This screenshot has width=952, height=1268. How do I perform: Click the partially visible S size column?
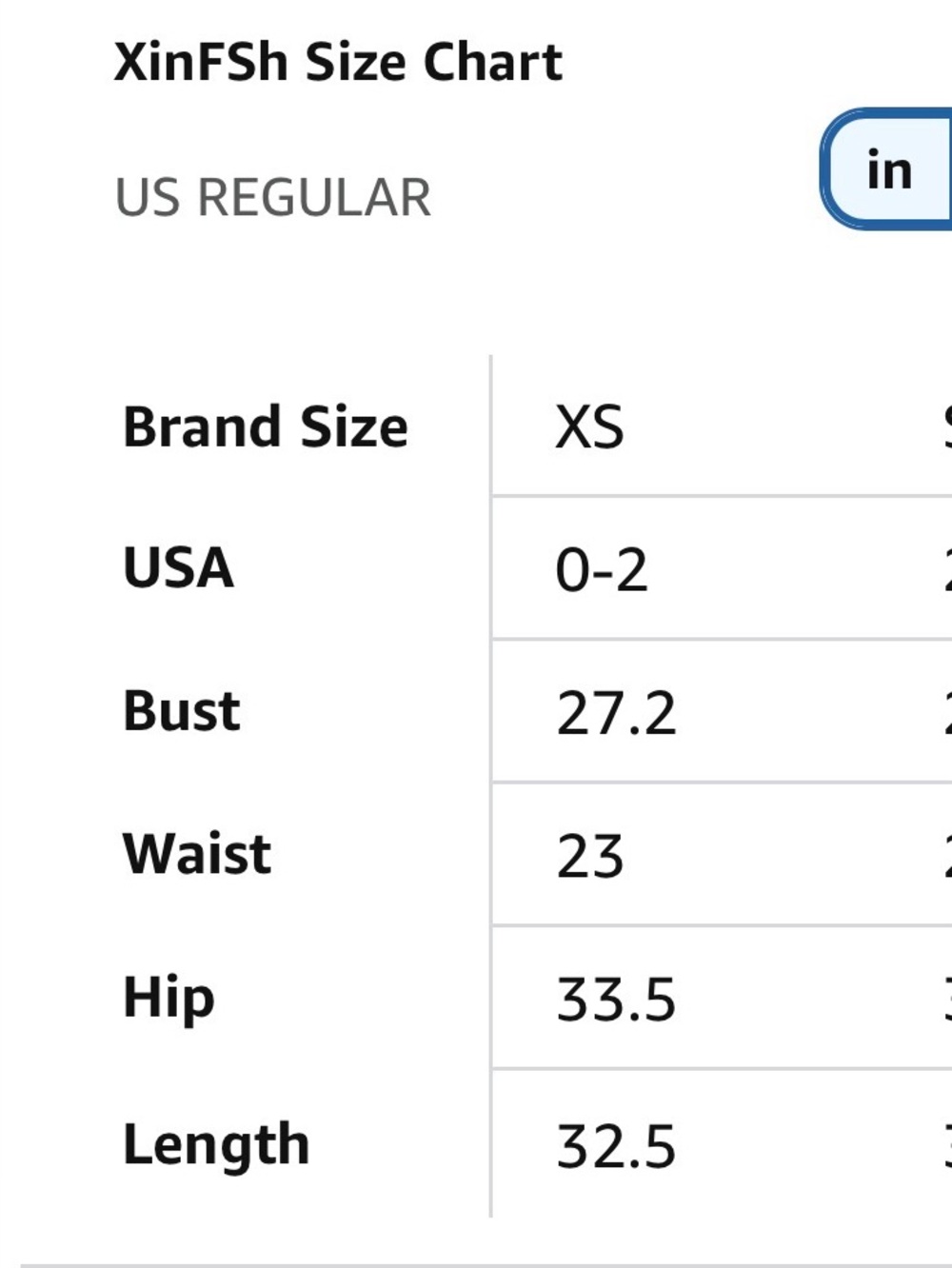(x=947, y=426)
